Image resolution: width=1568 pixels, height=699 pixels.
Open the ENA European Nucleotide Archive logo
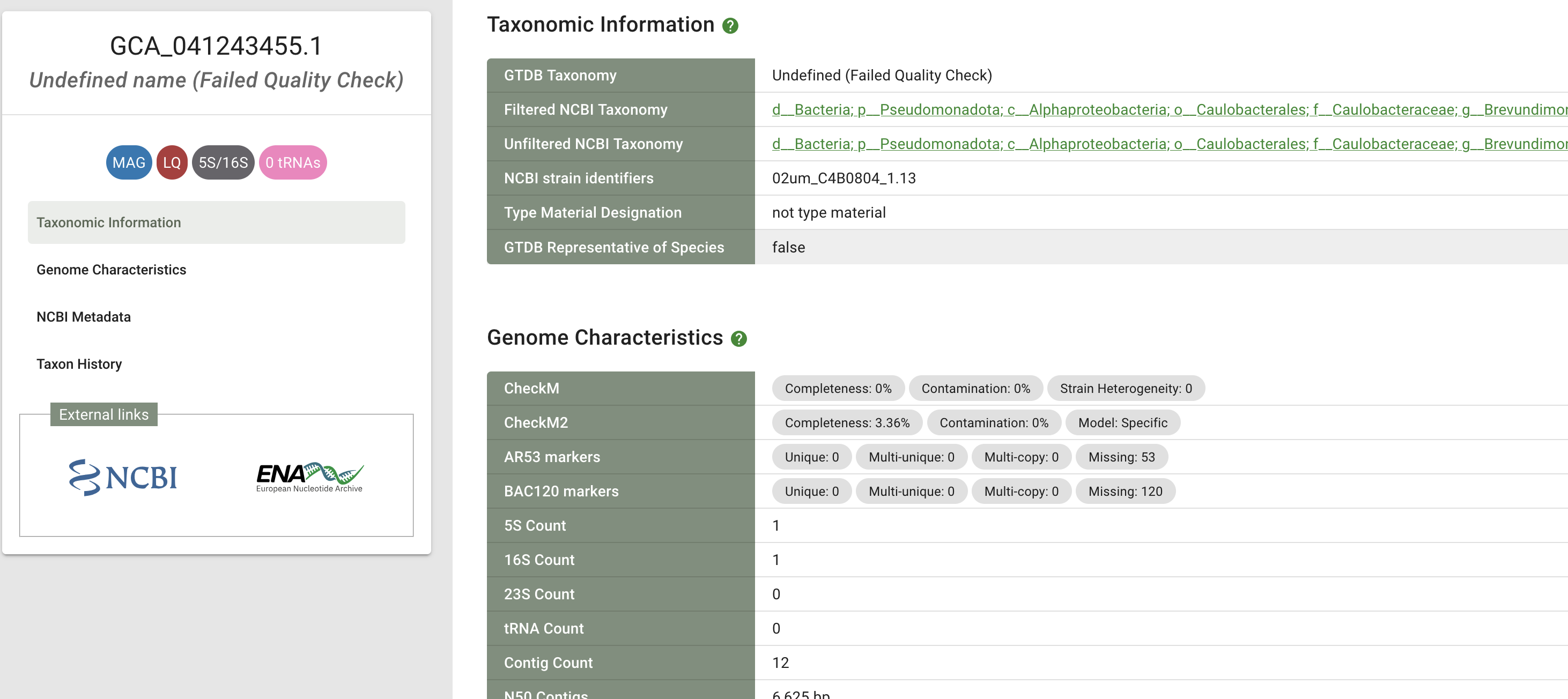click(x=309, y=477)
